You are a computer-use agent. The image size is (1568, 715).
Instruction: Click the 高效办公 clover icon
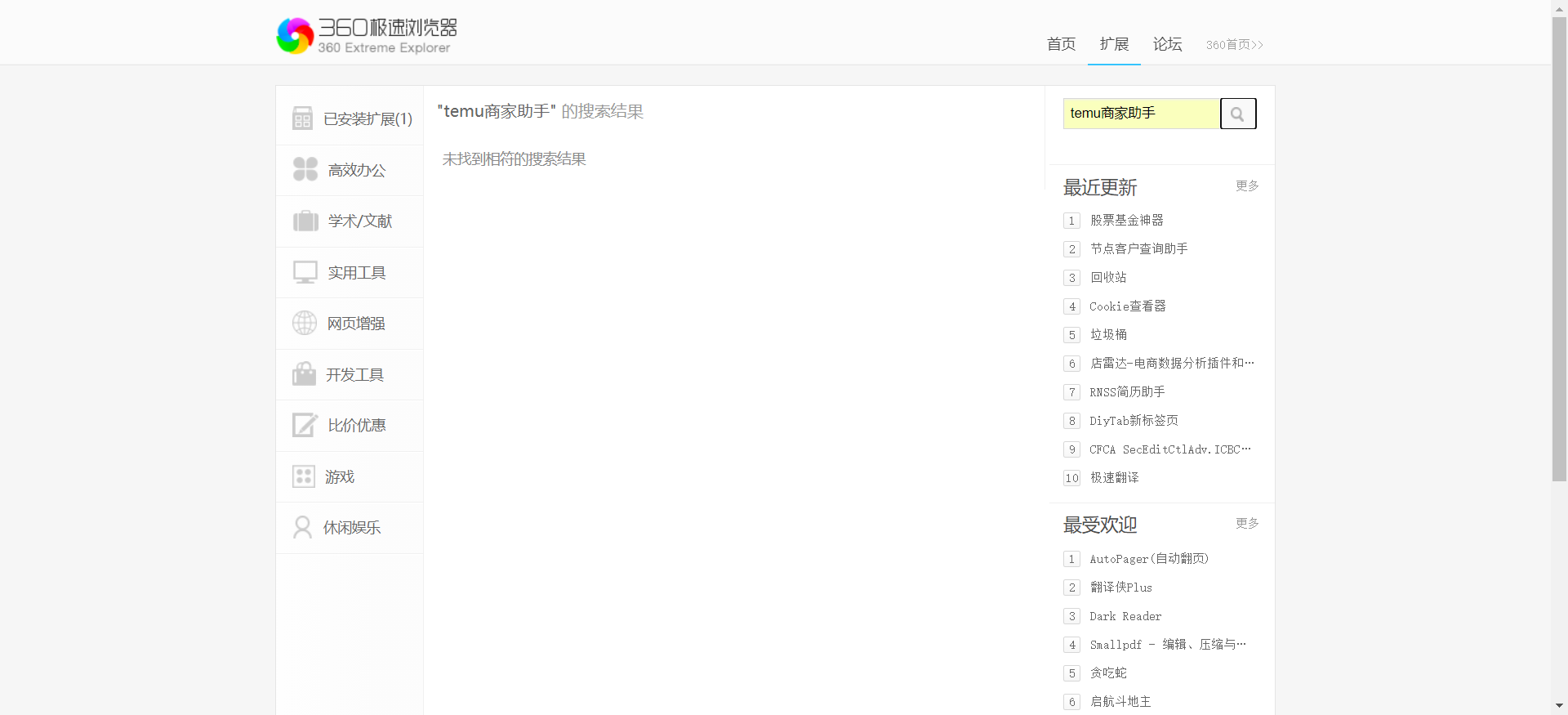(x=305, y=169)
